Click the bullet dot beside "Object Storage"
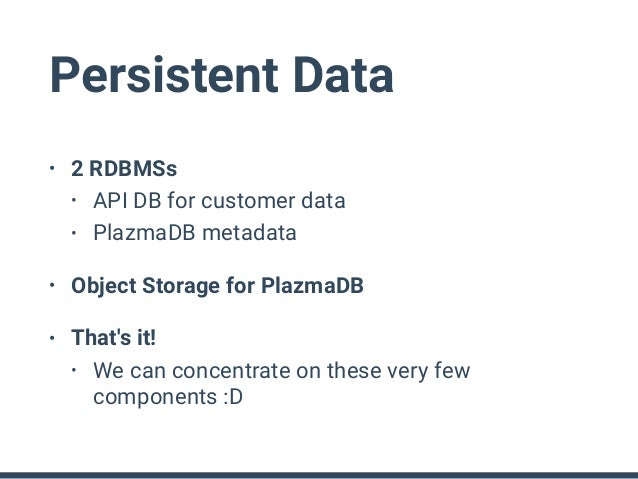This screenshot has height=479, width=638. pos(52,285)
